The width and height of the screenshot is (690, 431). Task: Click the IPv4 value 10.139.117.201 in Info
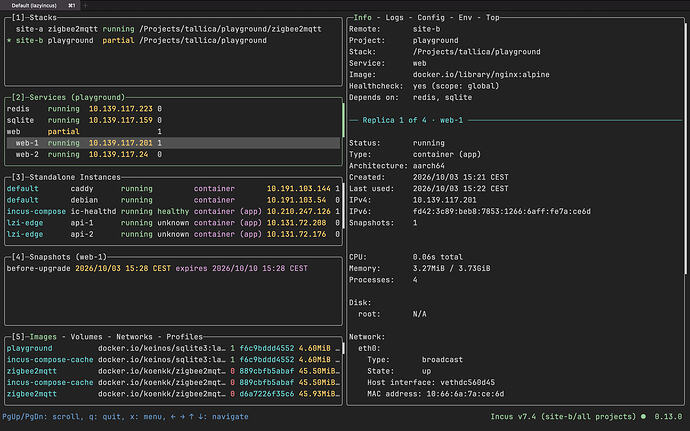[444, 200]
